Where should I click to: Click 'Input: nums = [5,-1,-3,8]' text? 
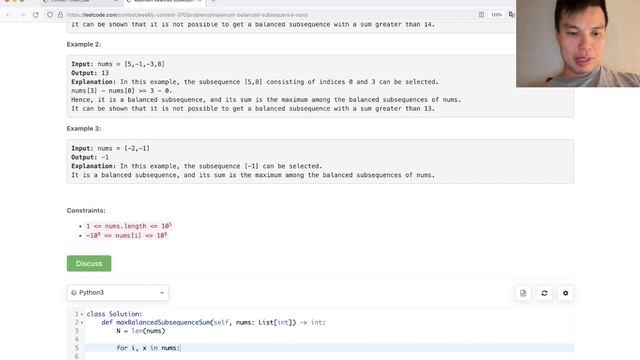click(118, 64)
